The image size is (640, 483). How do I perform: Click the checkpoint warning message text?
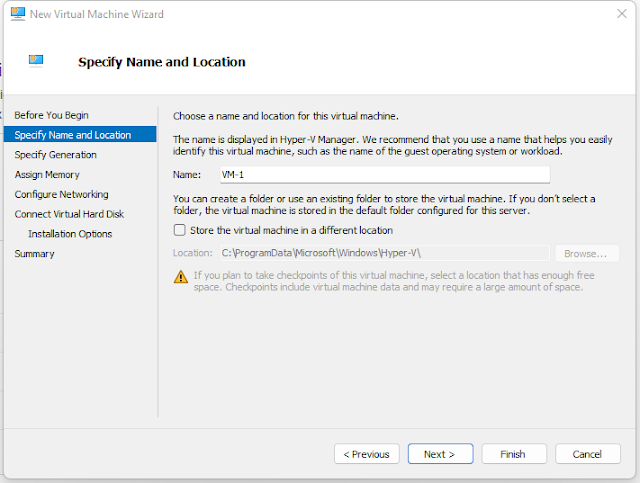[x=394, y=281]
